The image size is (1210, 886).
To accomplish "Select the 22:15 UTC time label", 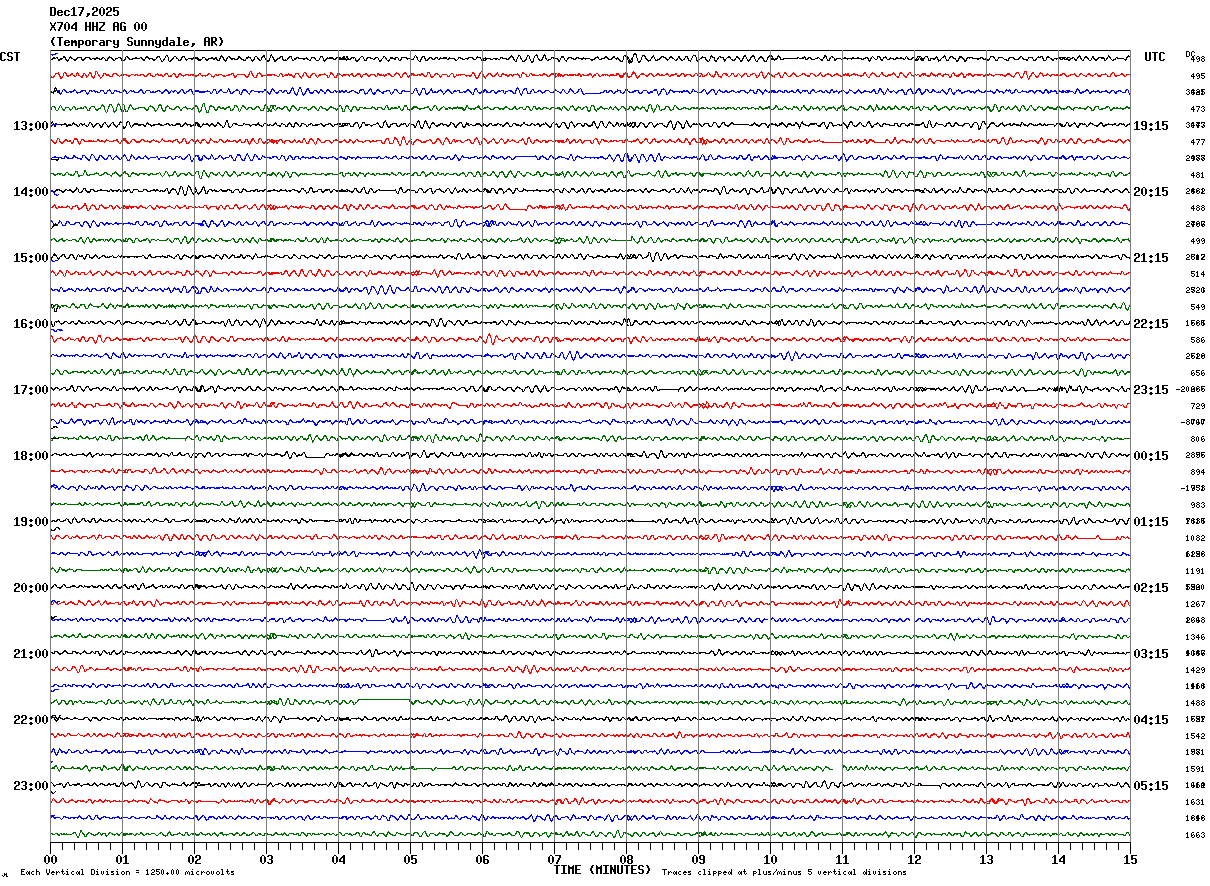I will tap(1150, 324).
